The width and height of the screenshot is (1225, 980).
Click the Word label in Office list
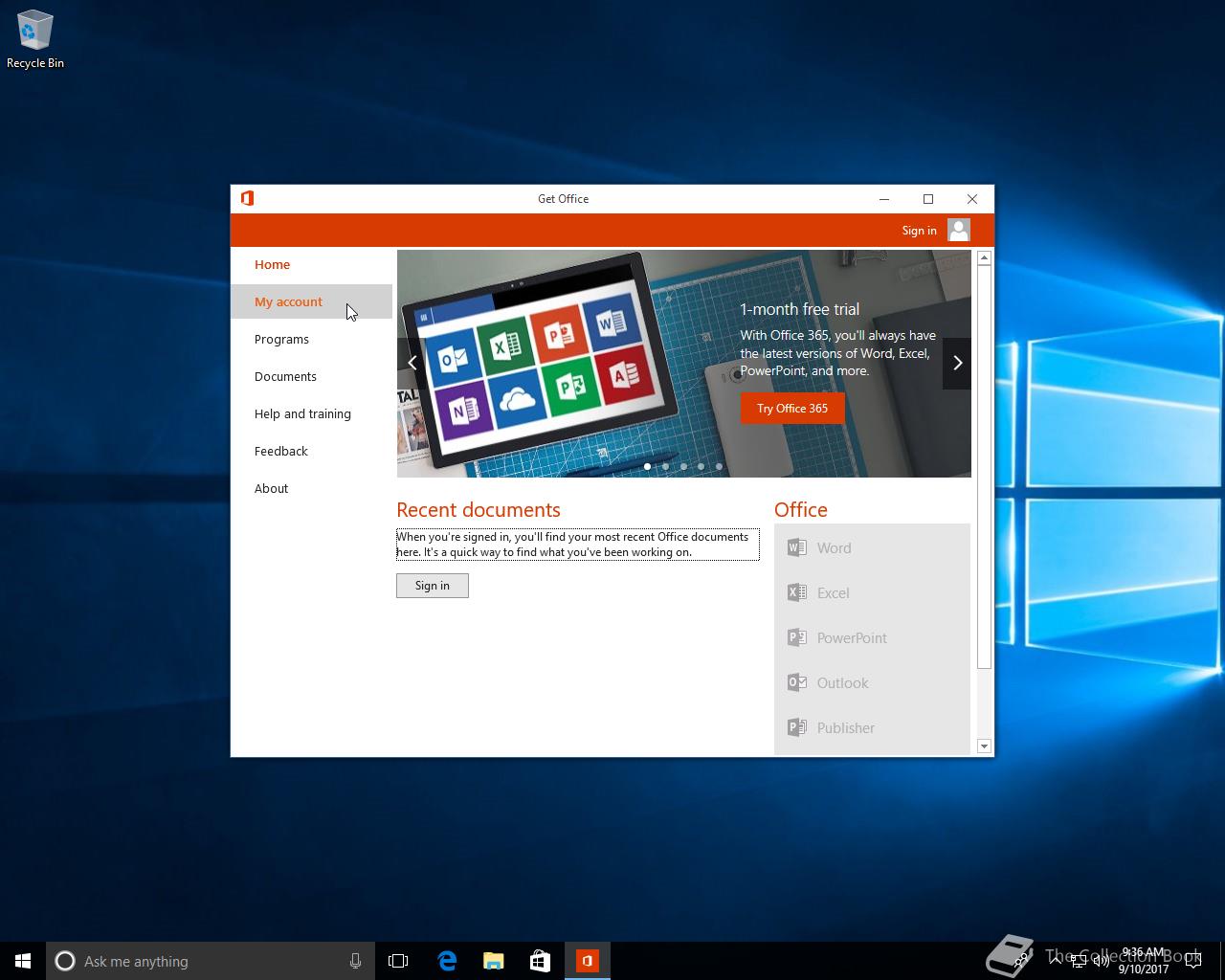[x=834, y=548]
